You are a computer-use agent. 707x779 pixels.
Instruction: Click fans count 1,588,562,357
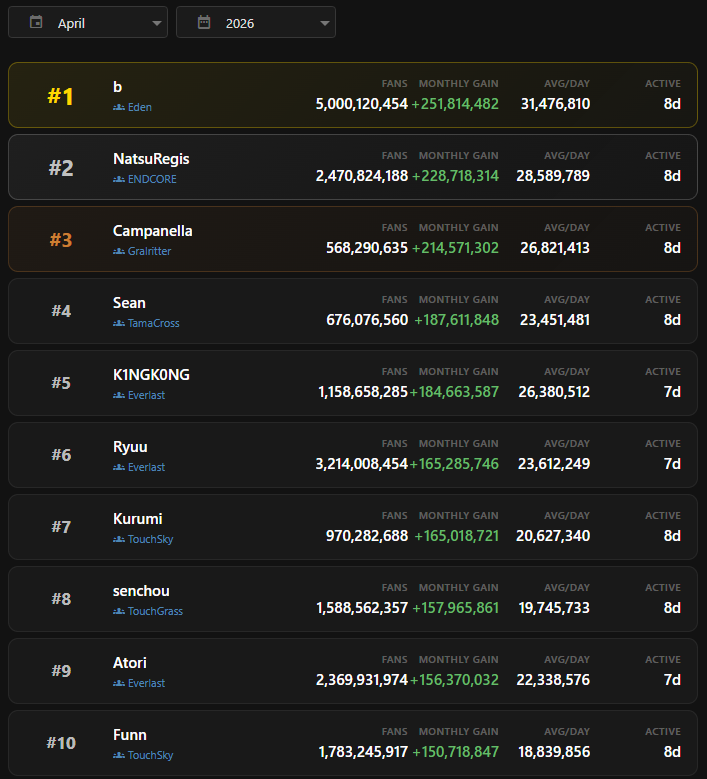pyautogui.click(x=362, y=608)
